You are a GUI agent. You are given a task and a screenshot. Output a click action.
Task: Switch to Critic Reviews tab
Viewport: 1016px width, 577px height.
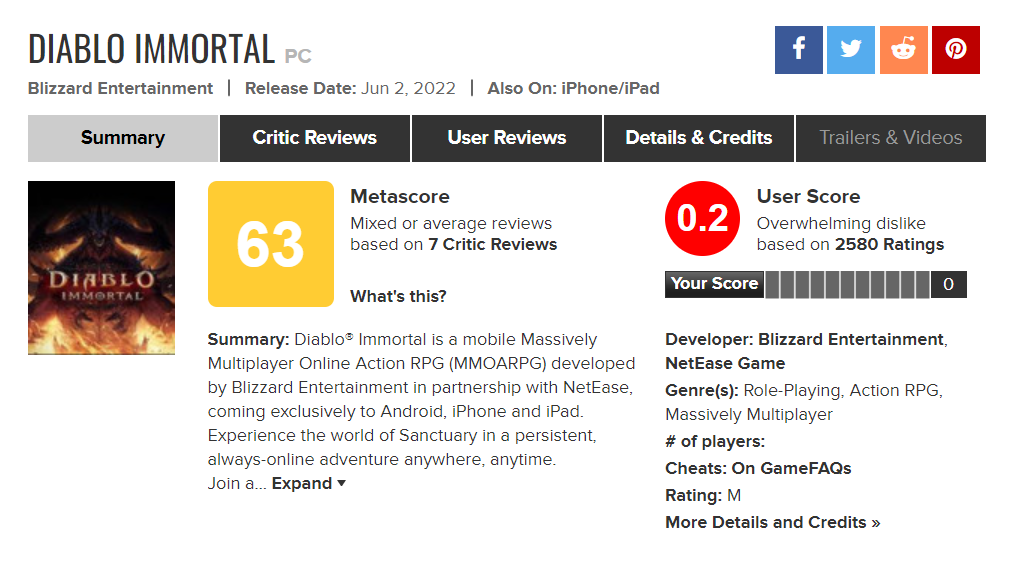point(314,138)
